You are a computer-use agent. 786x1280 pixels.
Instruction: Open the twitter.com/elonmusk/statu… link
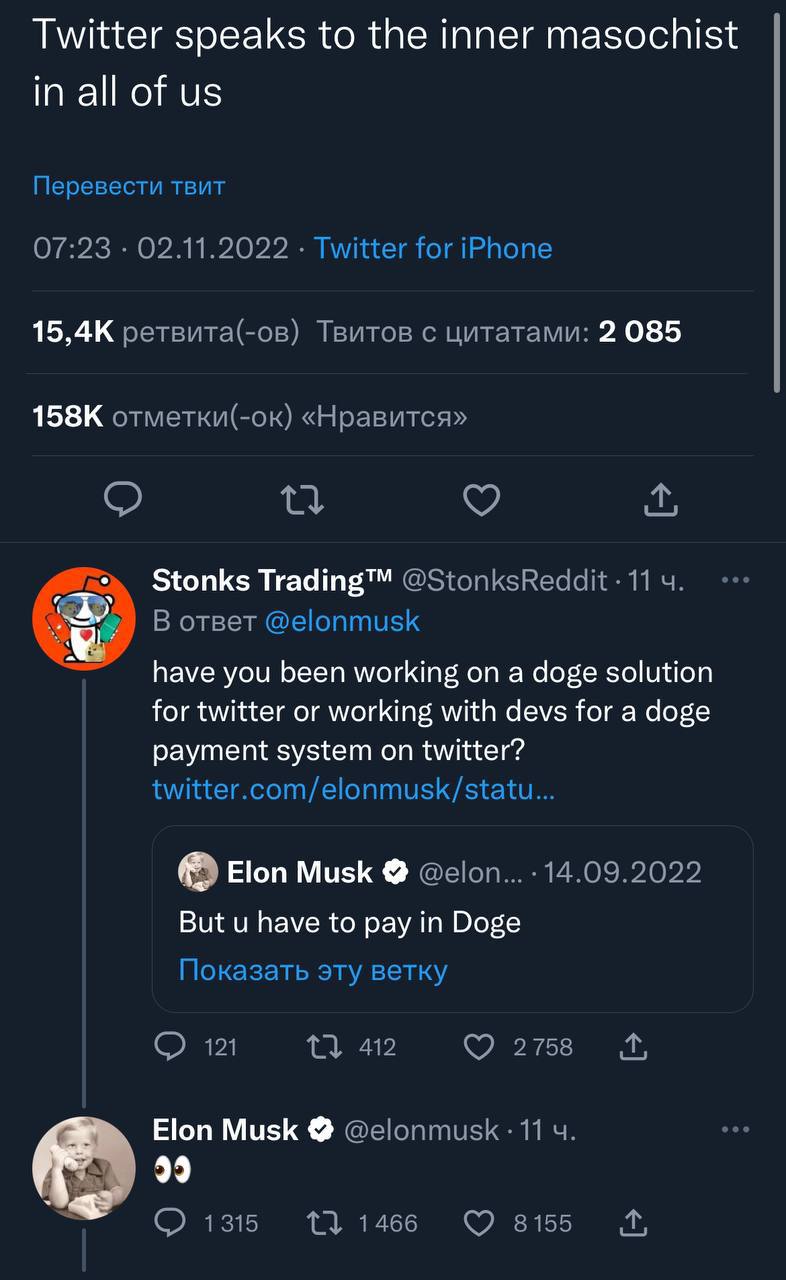click(353, 790)
